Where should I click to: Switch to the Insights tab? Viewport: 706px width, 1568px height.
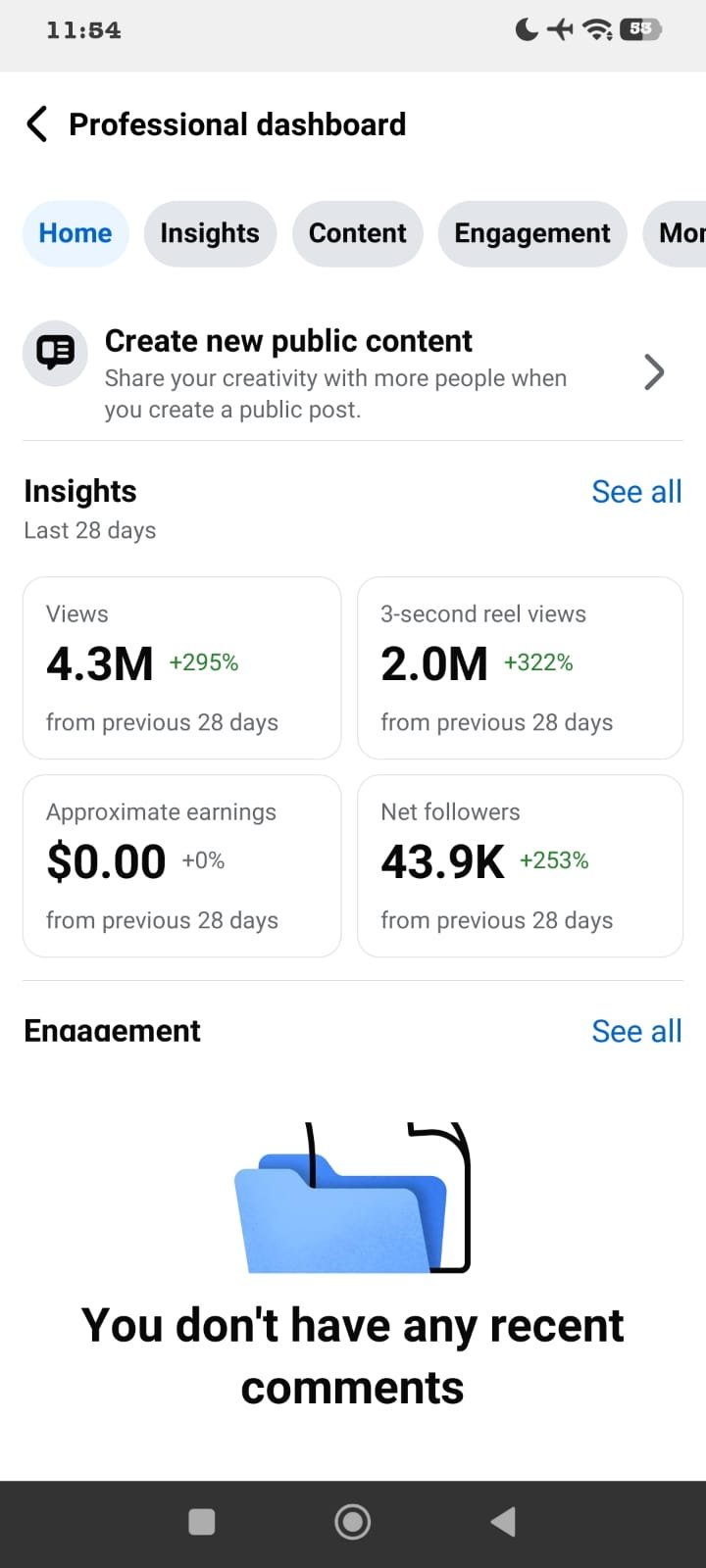[210, 233]
